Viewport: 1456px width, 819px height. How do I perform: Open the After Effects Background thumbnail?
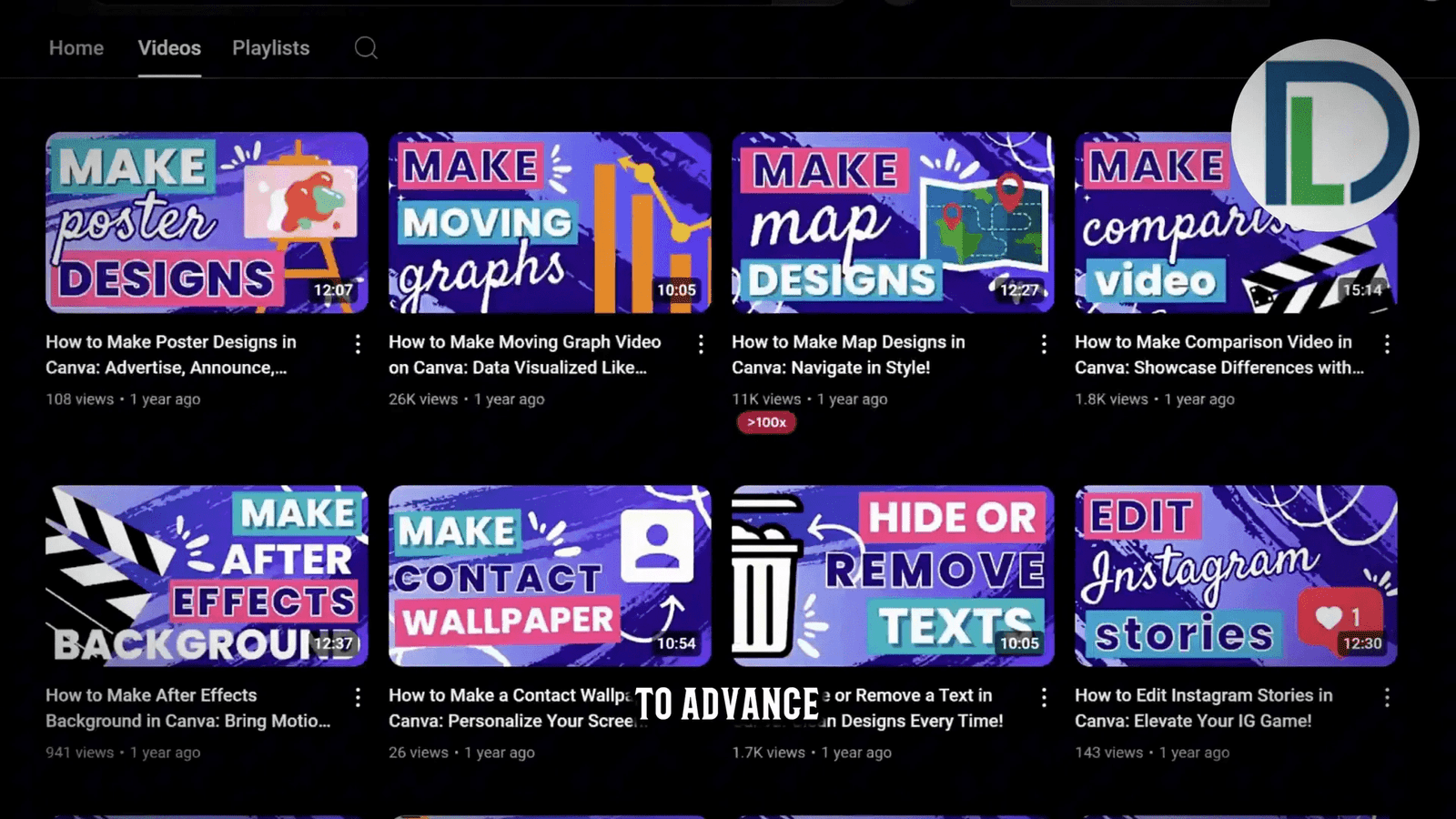click(x=207, y=576)
